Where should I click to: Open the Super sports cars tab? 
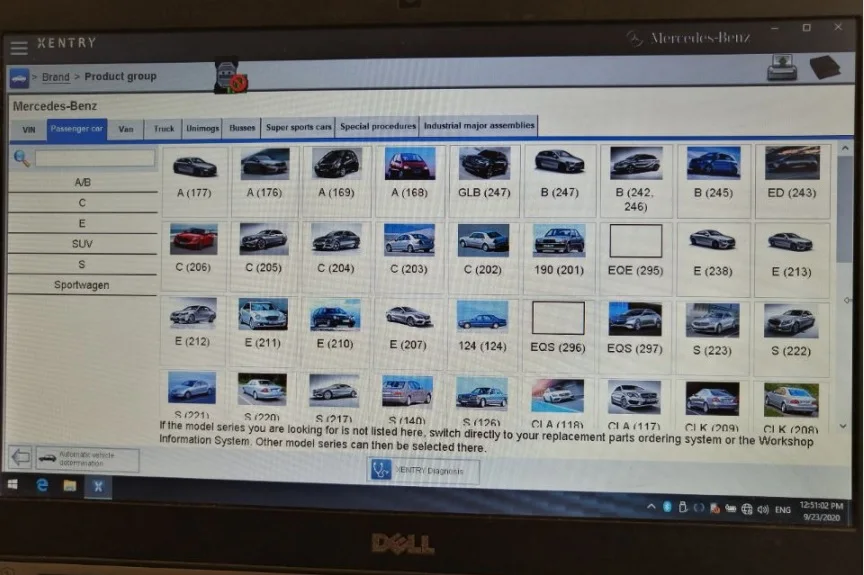[299, 127]
